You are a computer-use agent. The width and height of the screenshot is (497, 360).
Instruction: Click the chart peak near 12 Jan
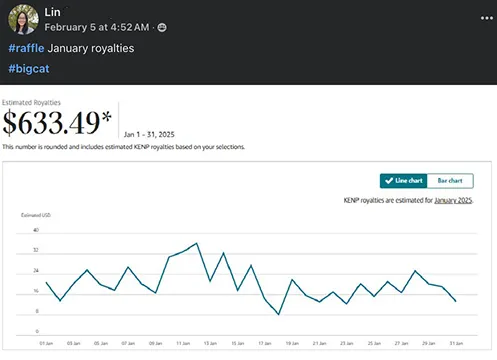click(x=197, y=243)
